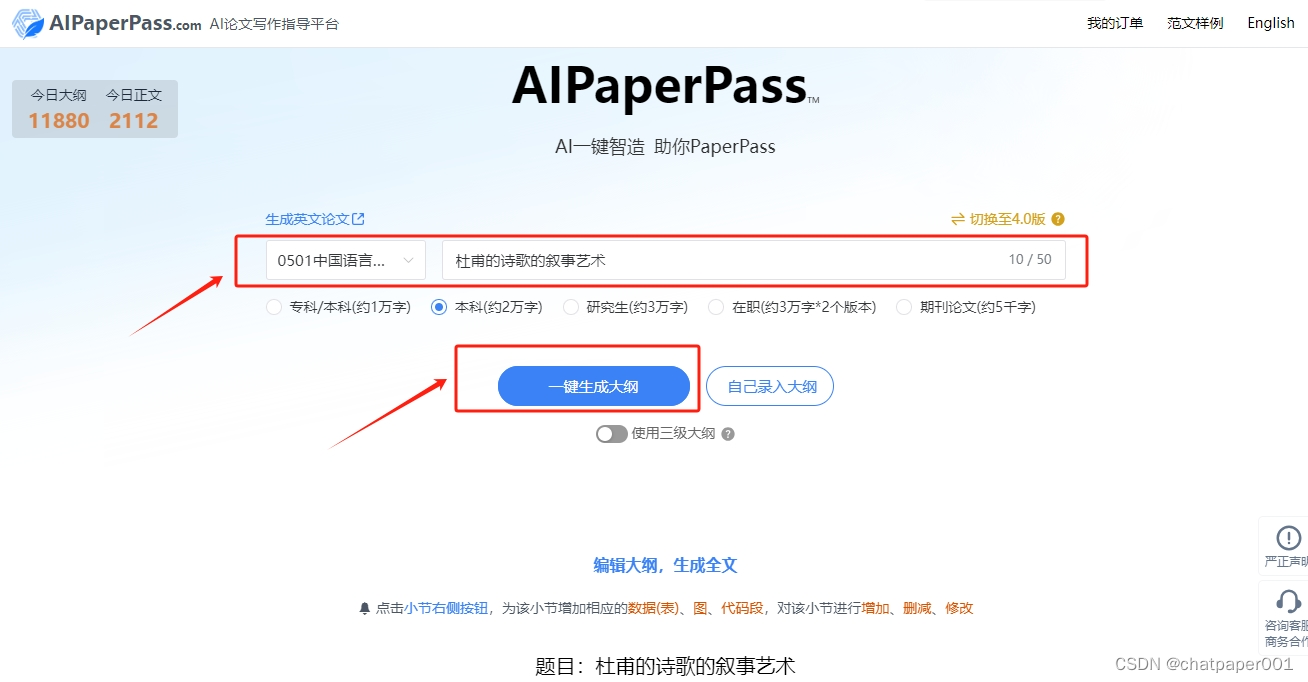Toggle the 使用三级大纲 switch
The width and height of the screenshot is (1308, 682).
point(612,434)
